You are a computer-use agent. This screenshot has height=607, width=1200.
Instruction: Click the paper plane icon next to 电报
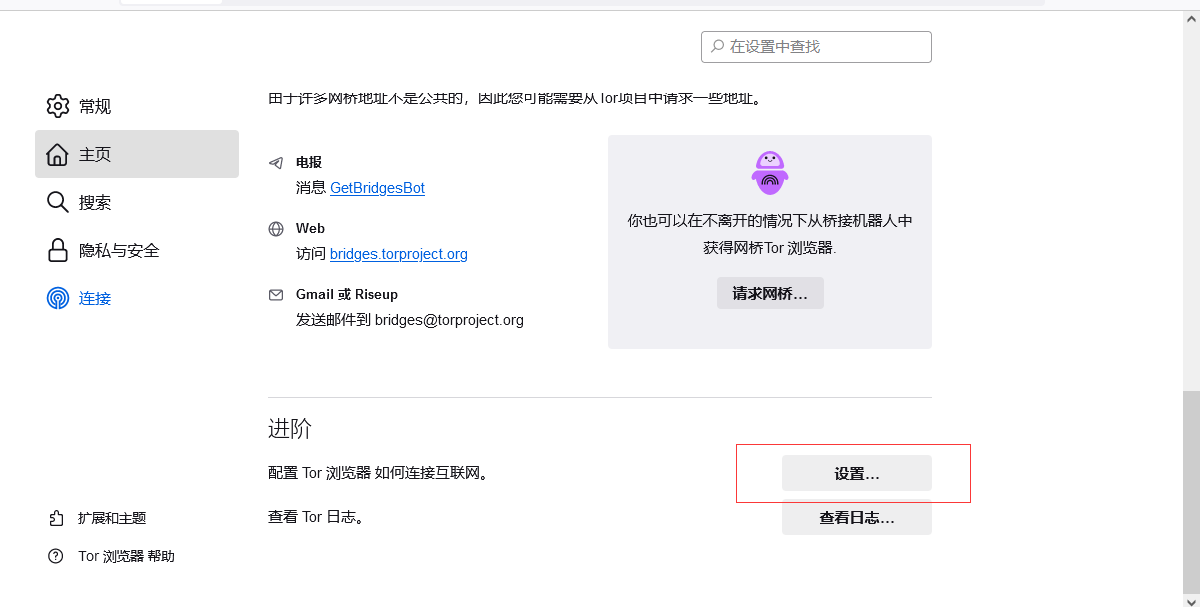point(276,162)
